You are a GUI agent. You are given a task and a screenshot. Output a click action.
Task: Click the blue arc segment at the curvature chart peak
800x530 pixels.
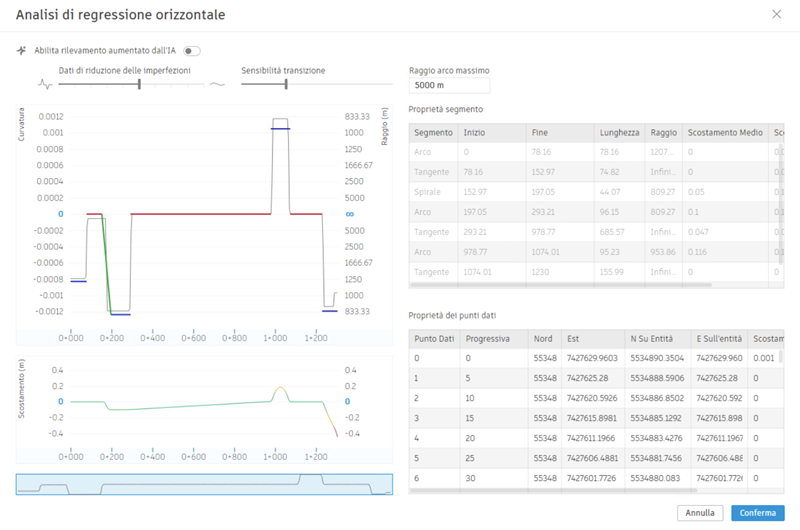click(x=280, y=129)
